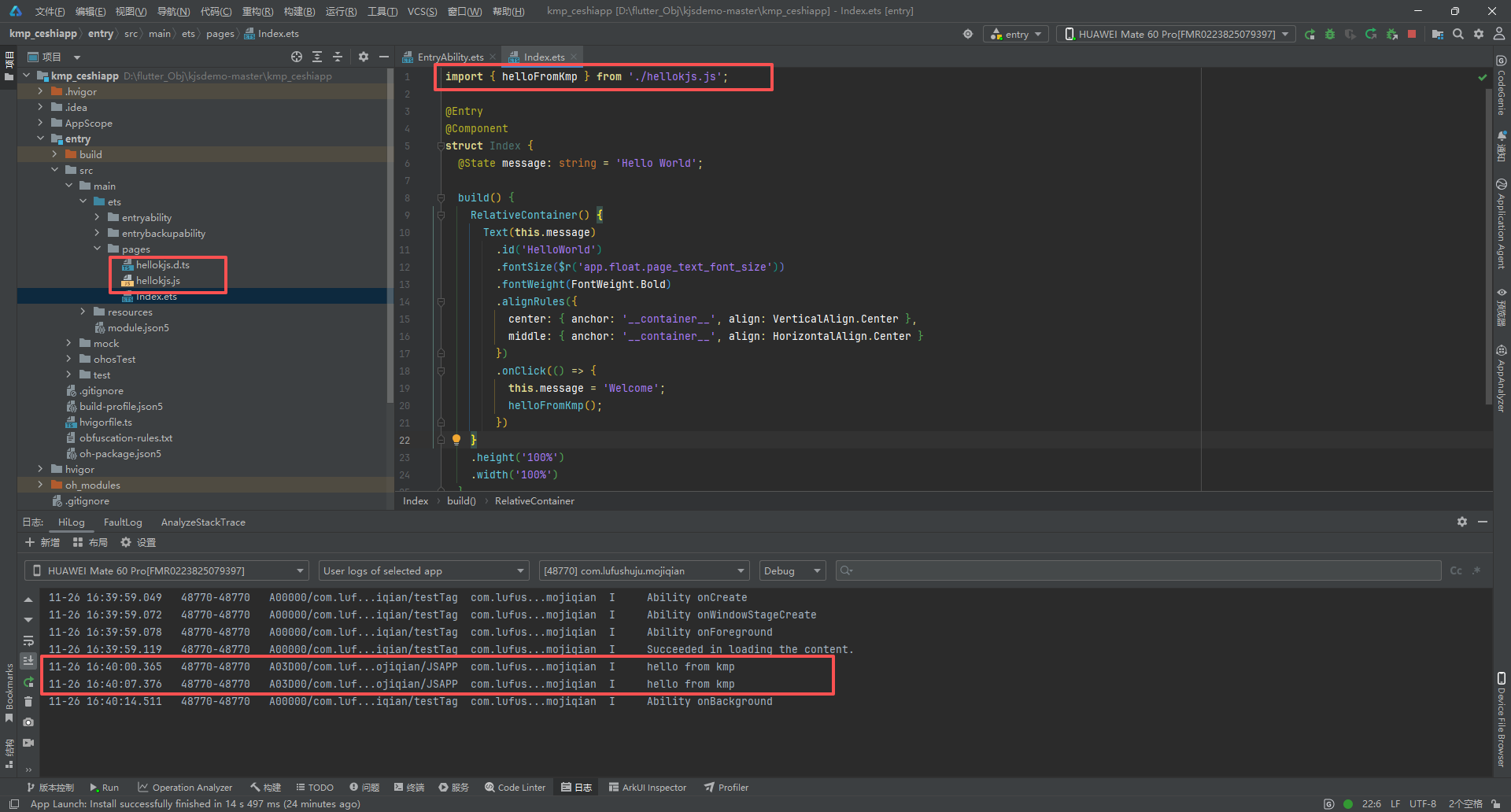This screenshot has width=1511, height=812.
Task: Open the Debug log level dropdown
Action: (x=792, y=570)
